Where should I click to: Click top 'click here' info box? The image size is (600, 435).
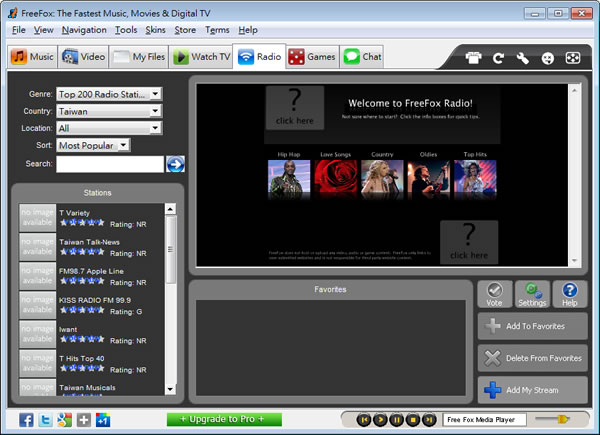click(295, 108)
